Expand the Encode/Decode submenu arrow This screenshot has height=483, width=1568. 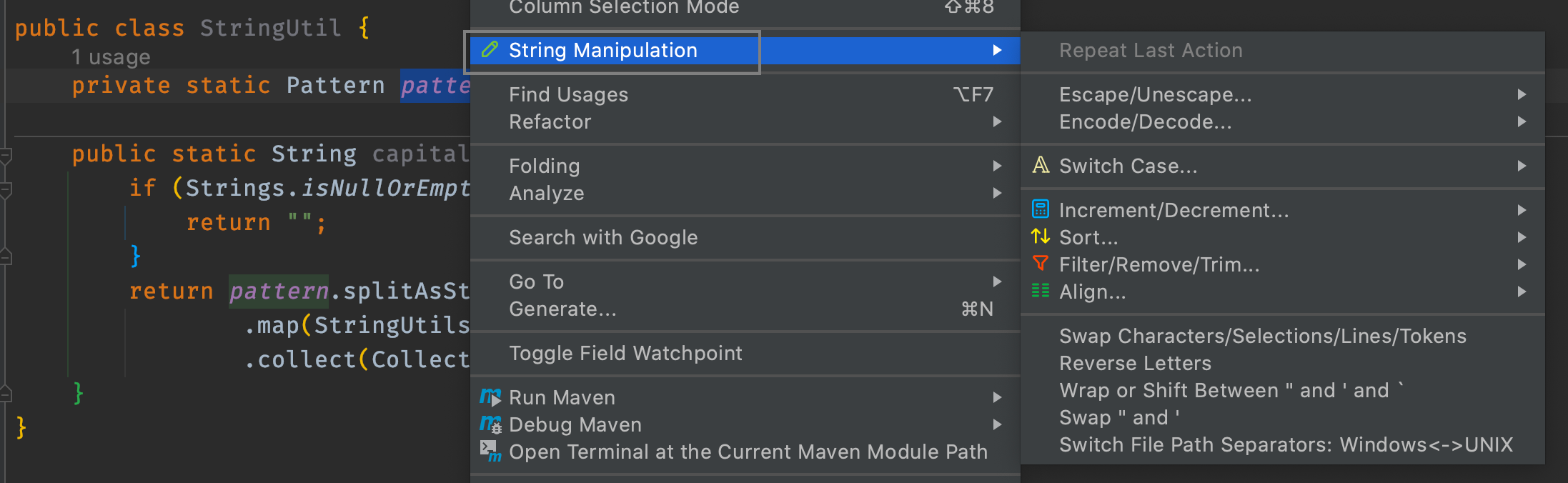tap(1521, 121)
